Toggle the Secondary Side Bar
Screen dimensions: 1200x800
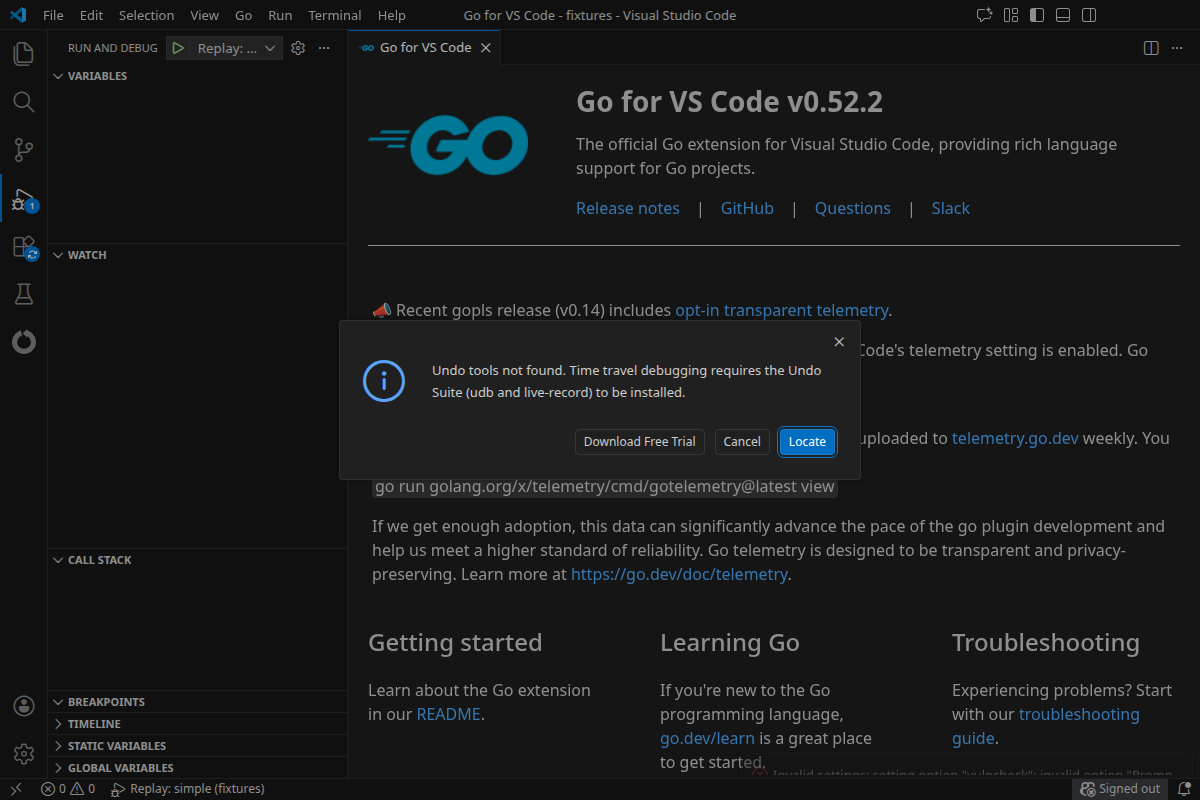1089,15
